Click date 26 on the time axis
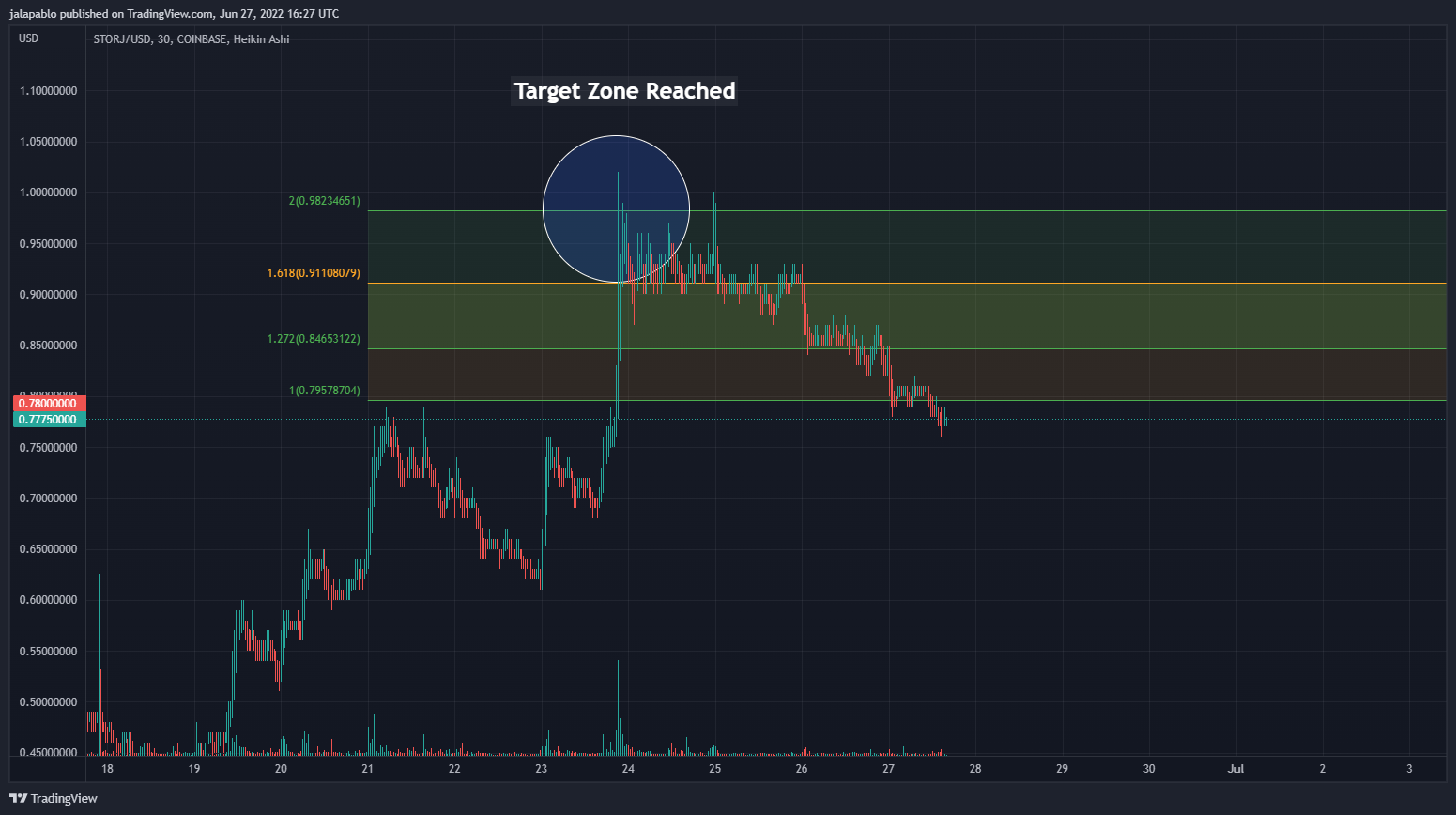The image size is (1456, 815). [802, 769]
